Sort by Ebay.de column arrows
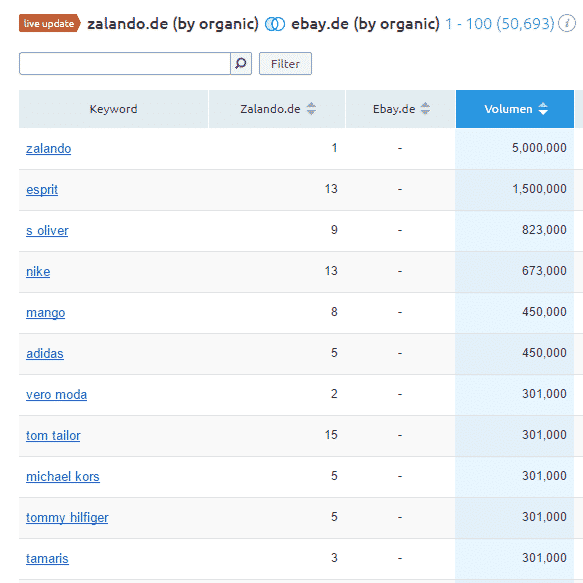Viewport: 583px width, 583px height. (x=425, y=109)
